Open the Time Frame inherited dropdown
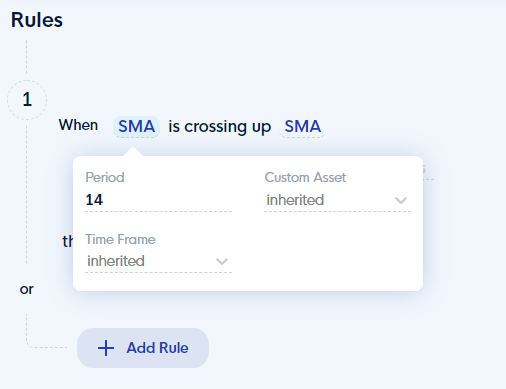The height and width of the screenshot is (389, 506). (x=158, y=261)
